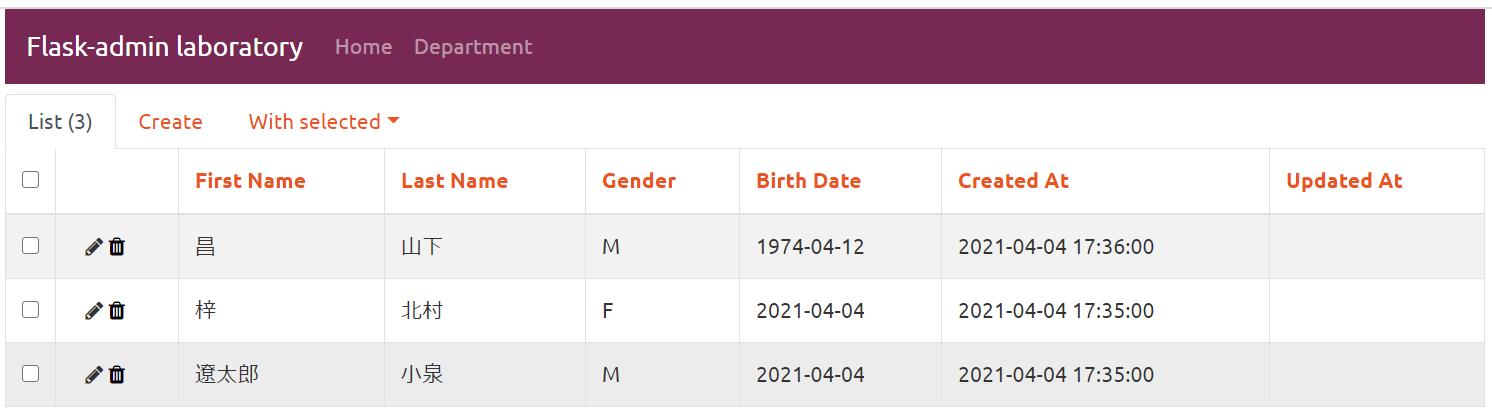
Task: Check the checkbox for the 昌 row
Action: point(30,245)
